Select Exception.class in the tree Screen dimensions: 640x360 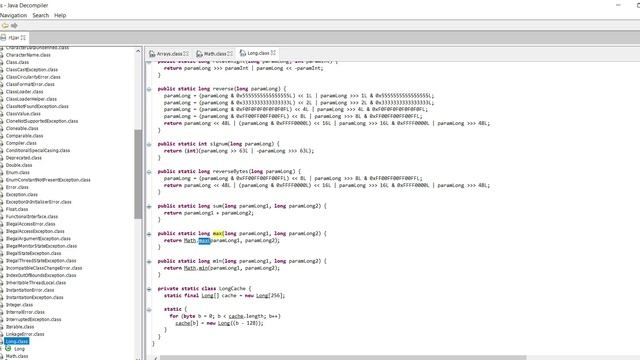click(x=22, y=194)
